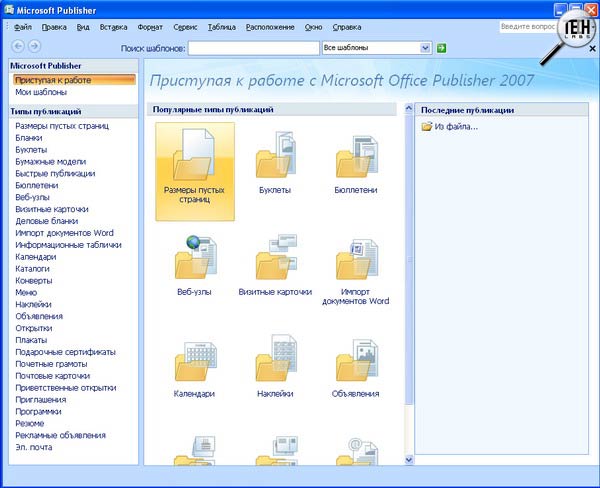This screenshot has height=488, width=600.
Task: Click the green search go button
Action: tap(441, 48)
